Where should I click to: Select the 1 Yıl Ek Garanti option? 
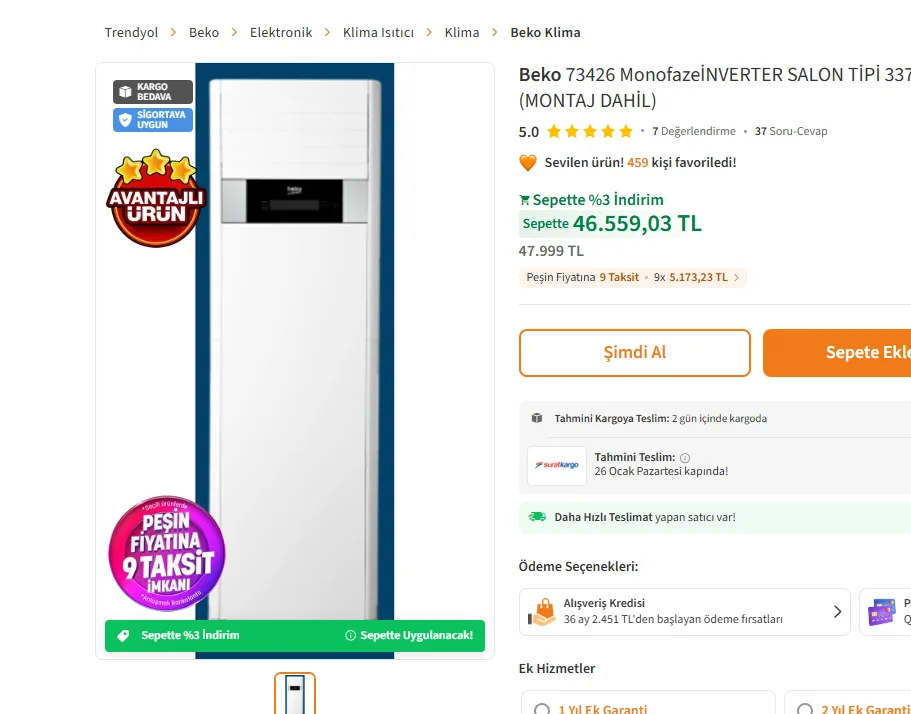542,709
